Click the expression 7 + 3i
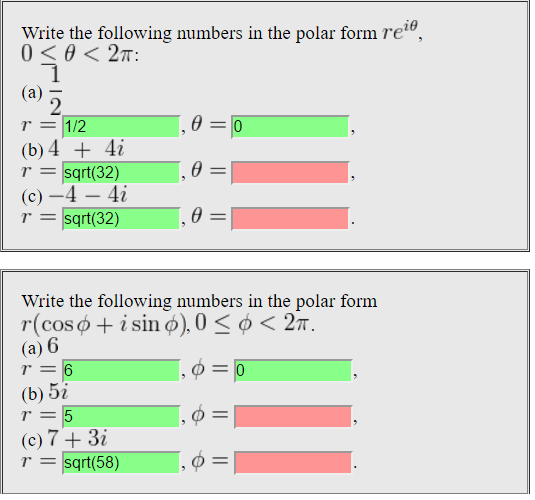This screenshot has height=500, width=535. (77, 438)
